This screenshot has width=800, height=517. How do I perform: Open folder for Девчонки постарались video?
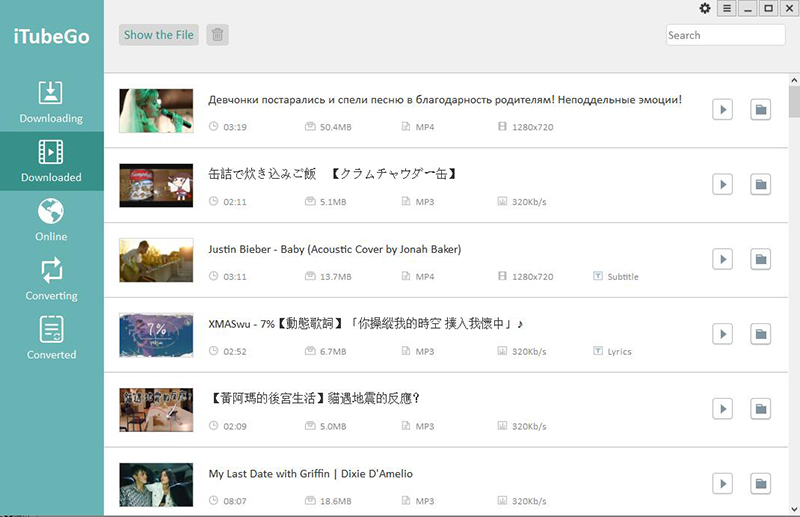(760, 109)
